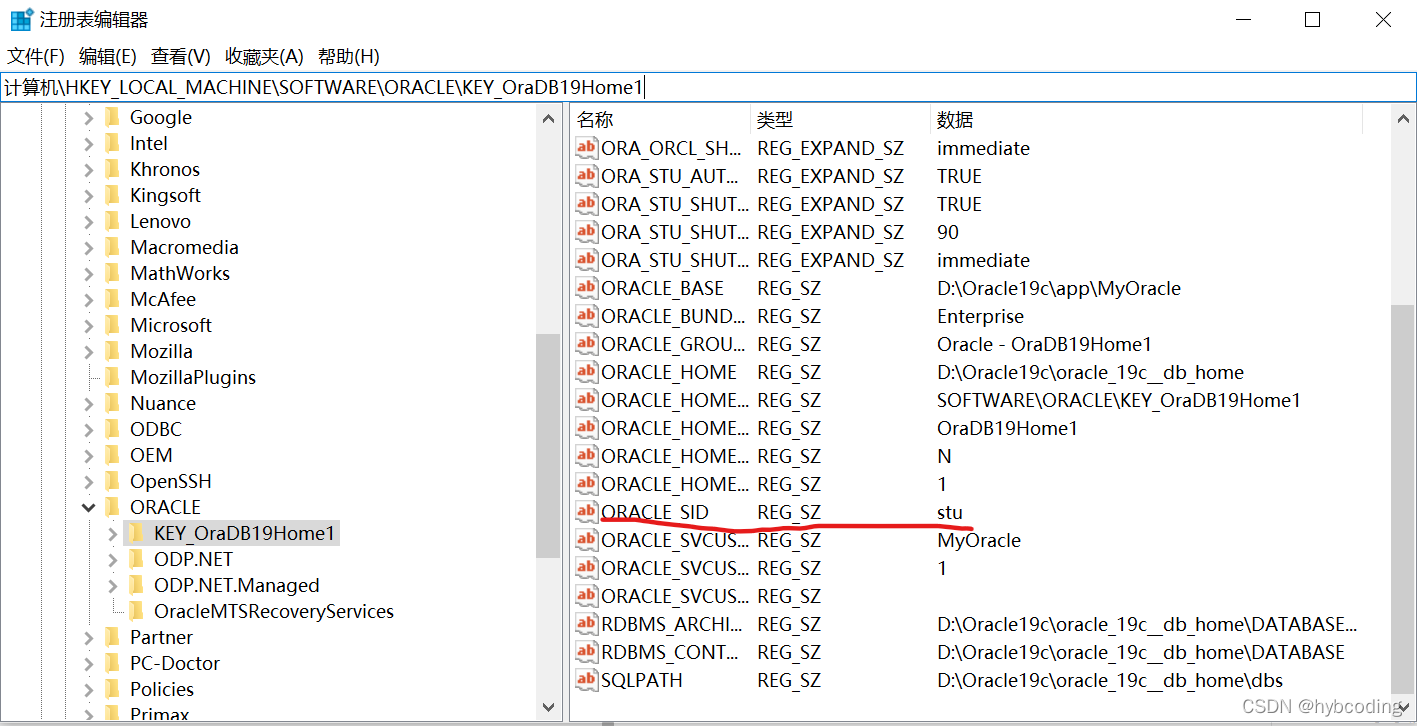
Task: Select the PC-Doctor folder icon
Action: pos(113,663)
